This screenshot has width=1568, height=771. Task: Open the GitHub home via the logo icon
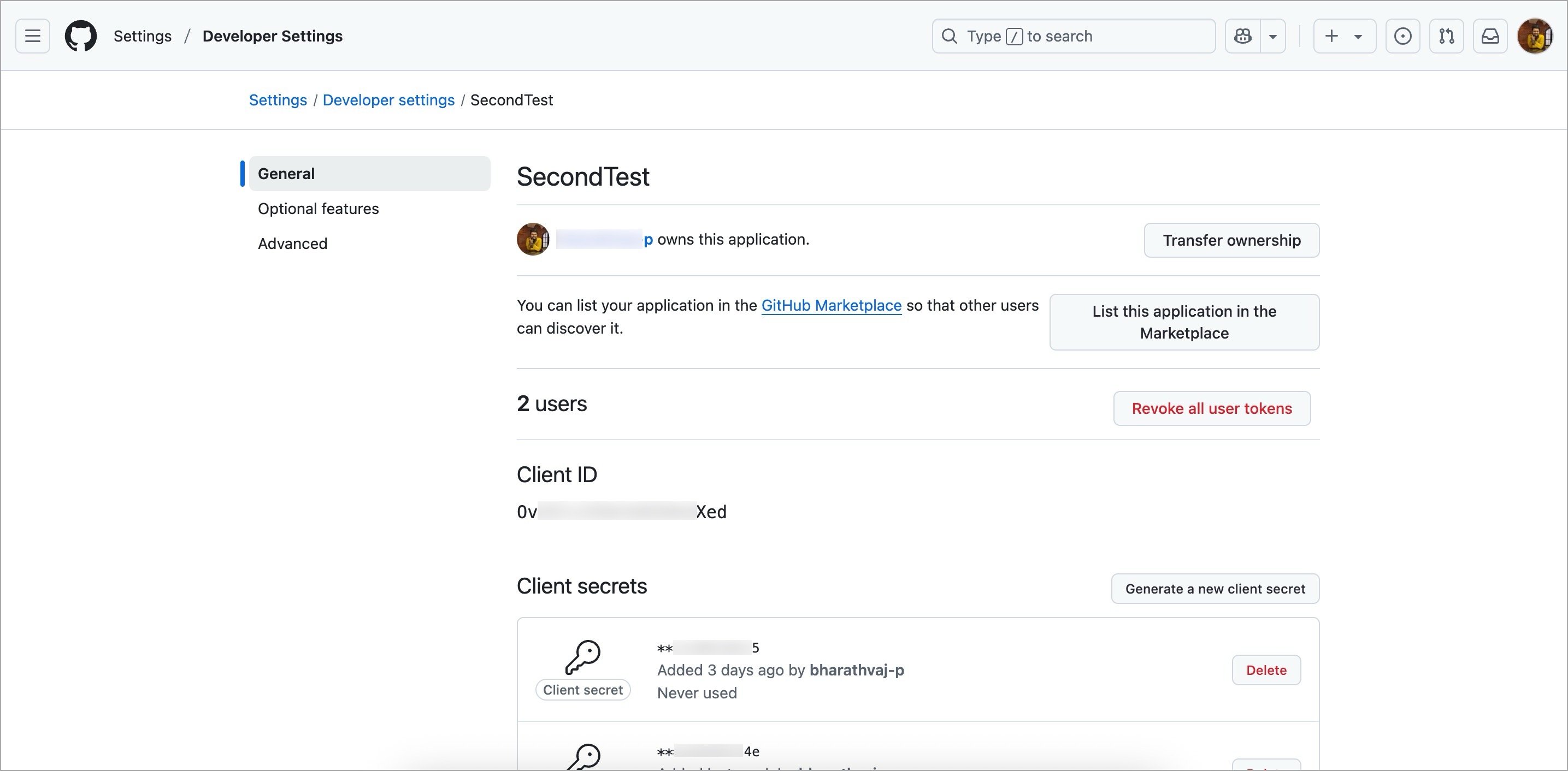click(80, 35)
